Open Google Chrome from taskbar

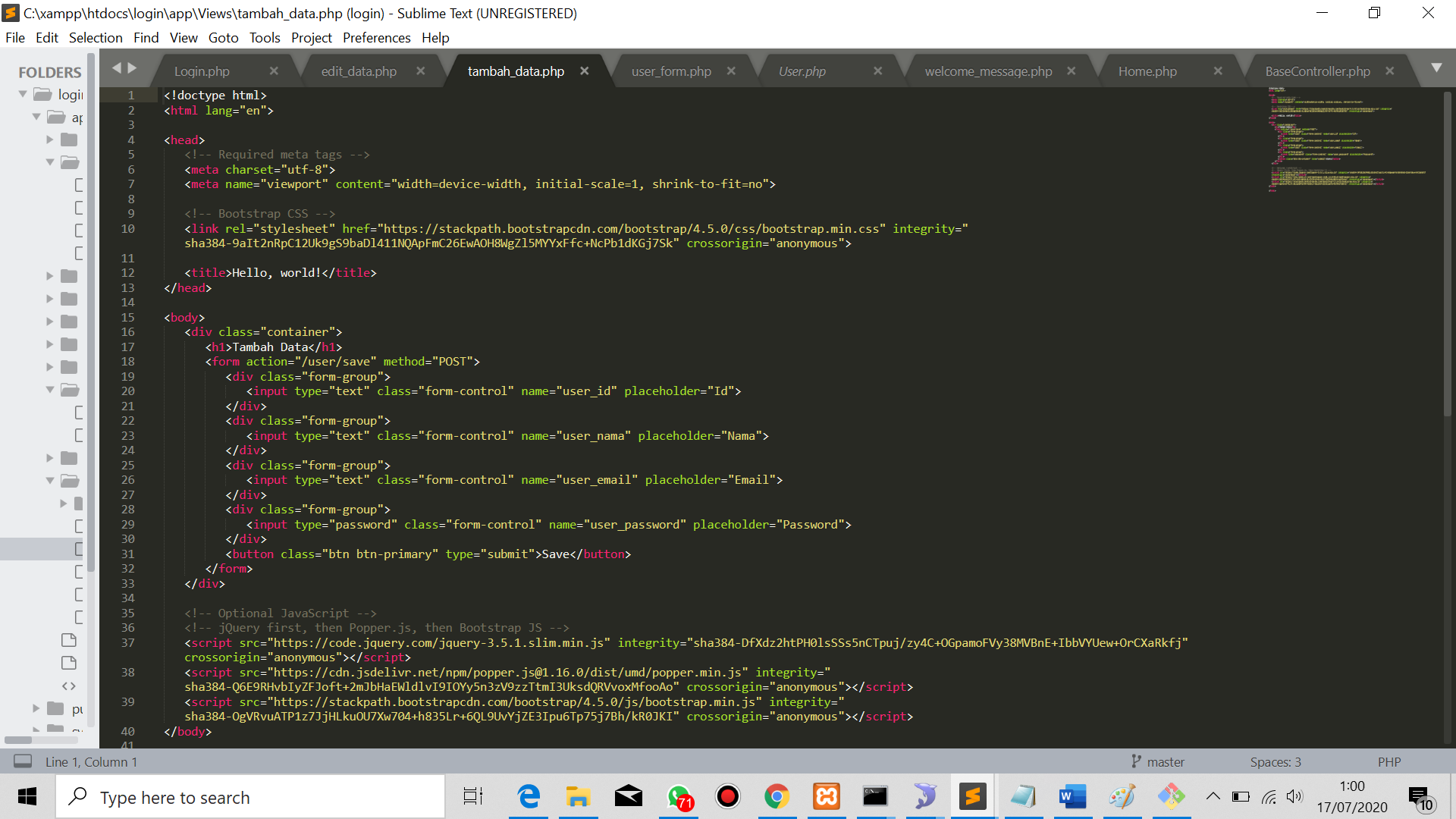tap(777, 797)
